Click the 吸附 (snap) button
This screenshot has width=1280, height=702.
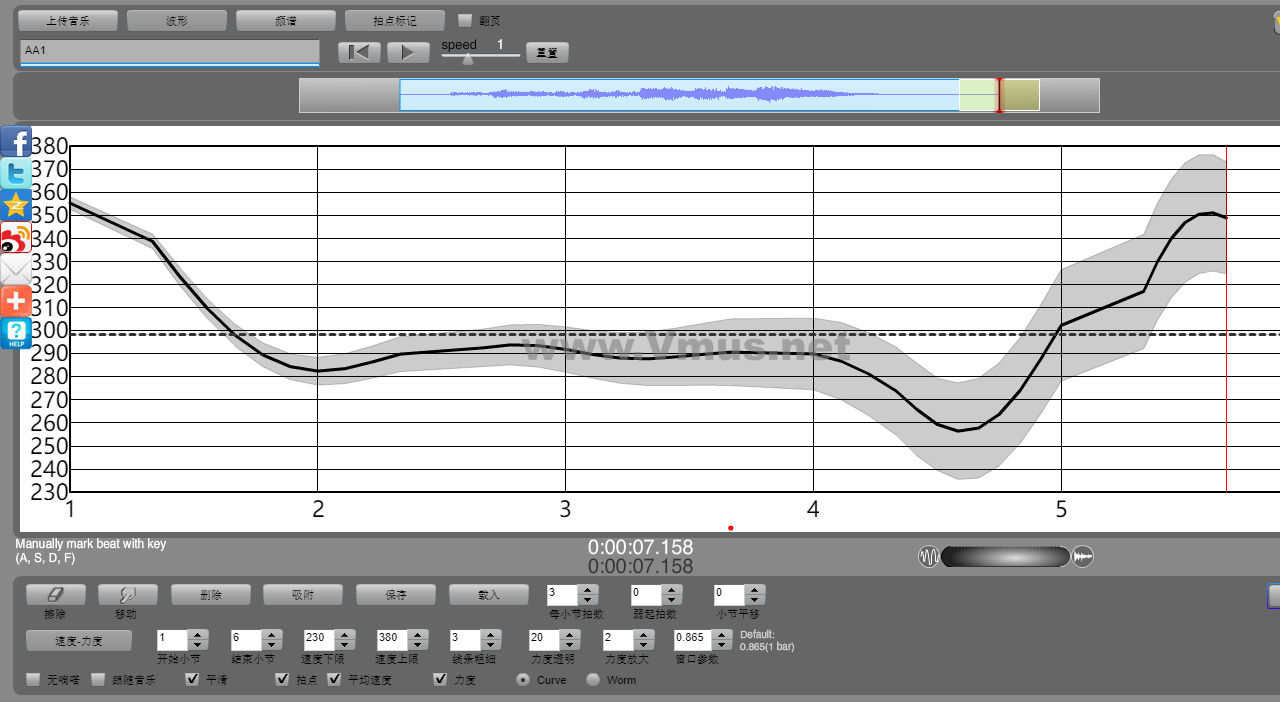pos(303,594)
